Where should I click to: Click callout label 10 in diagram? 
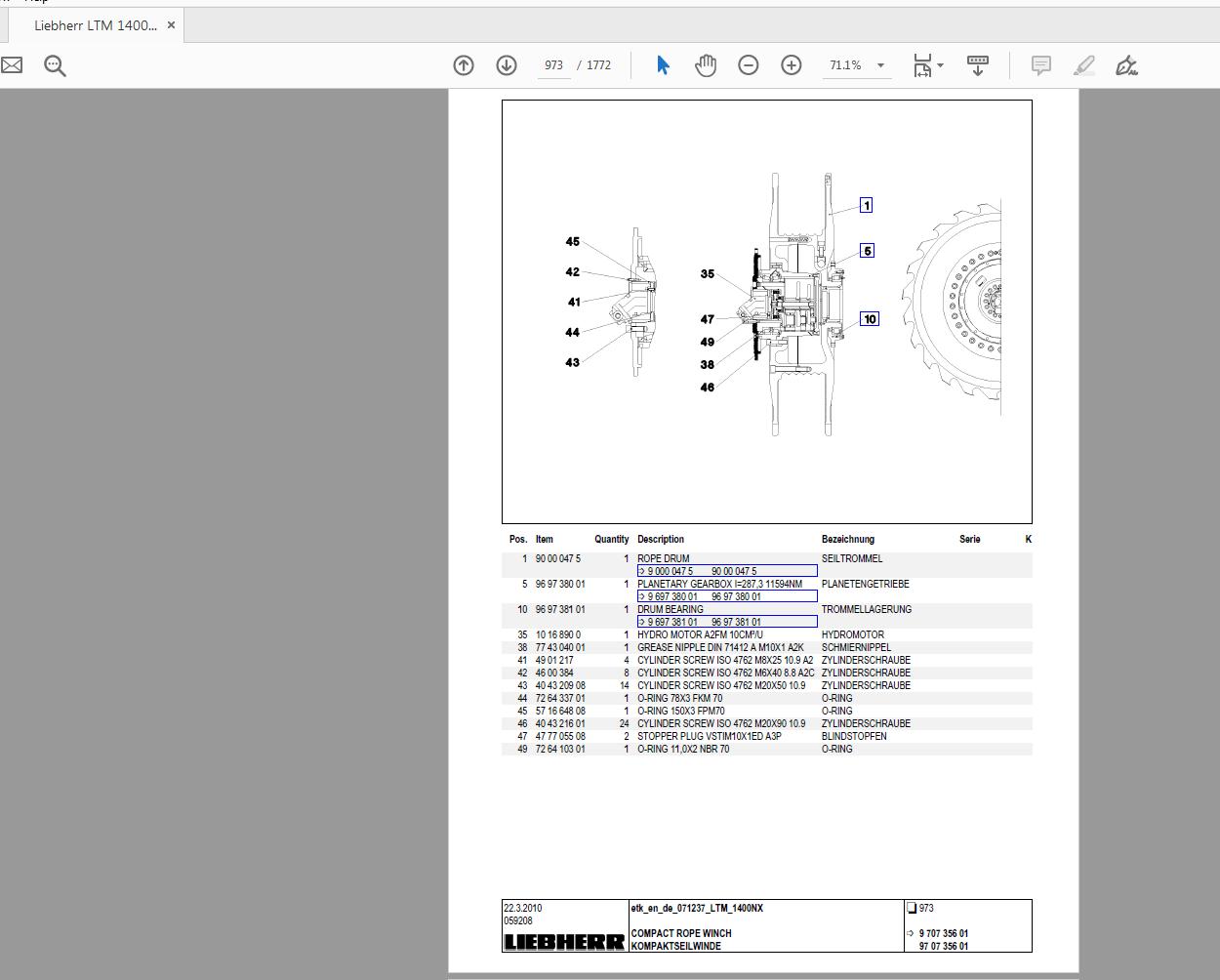[870, 319]
